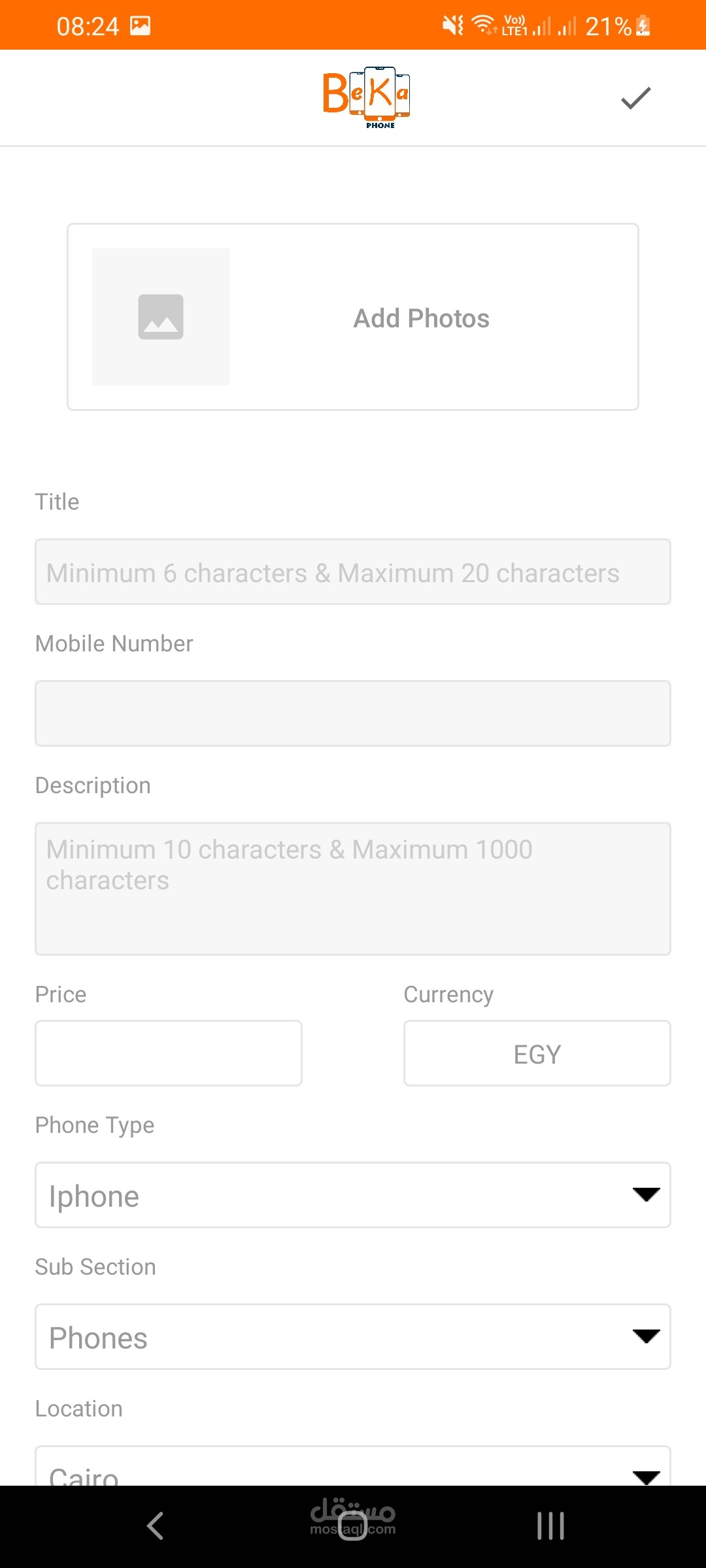
Task: Tap the BeKa Phone logo
Action: click(366, 97)
